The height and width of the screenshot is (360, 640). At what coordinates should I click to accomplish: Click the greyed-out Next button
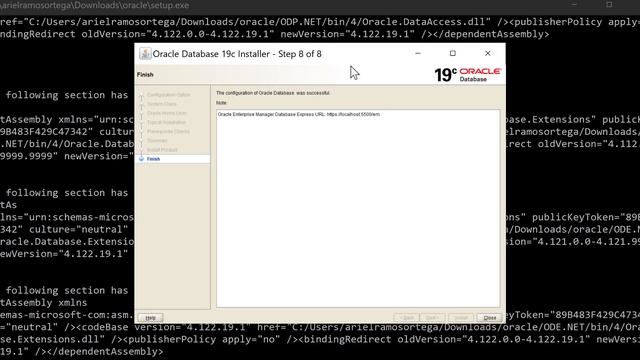(x=433, y=318)
